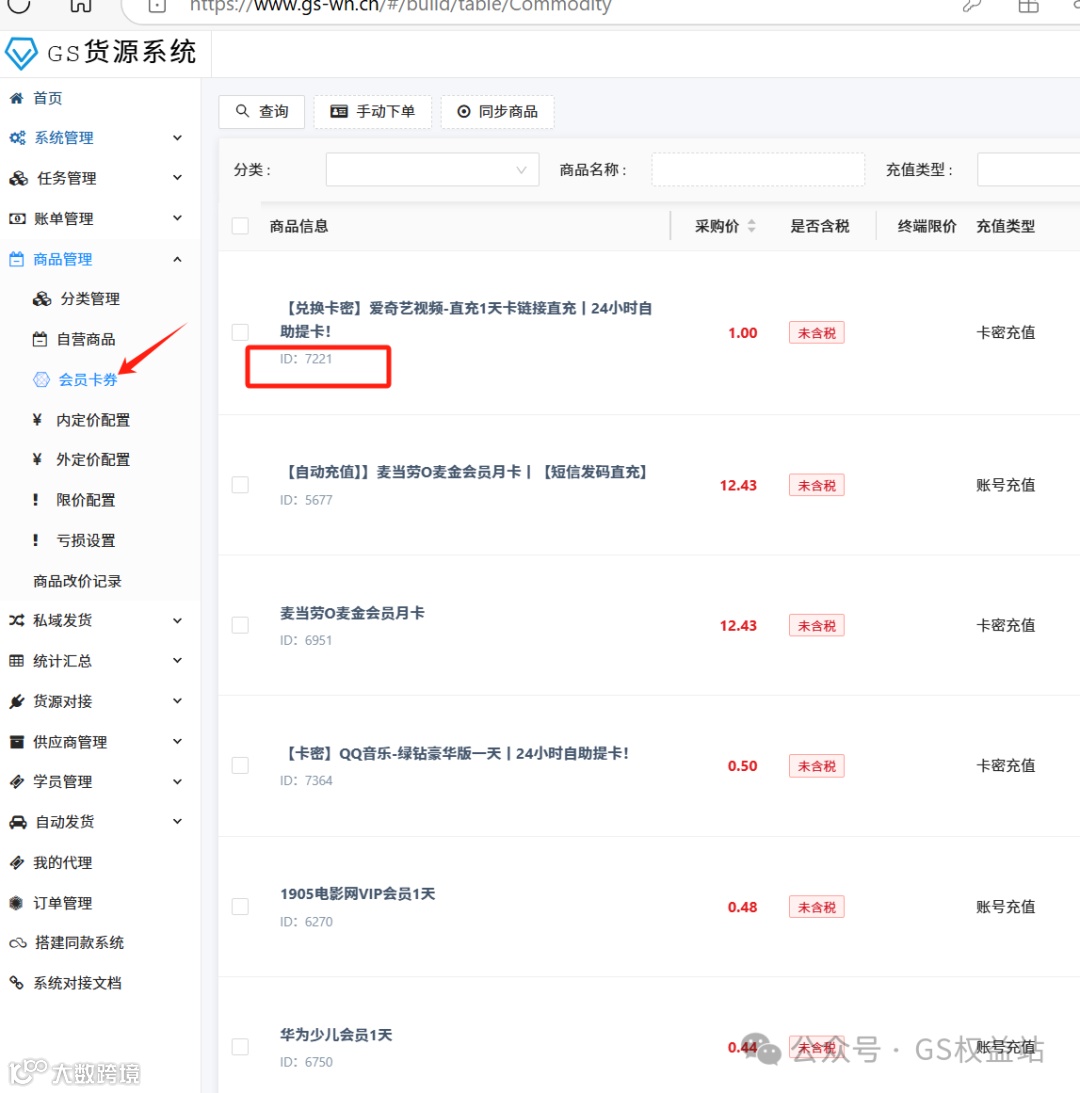Open the 华为少儿会员1天 product title

pos(336,1035)
